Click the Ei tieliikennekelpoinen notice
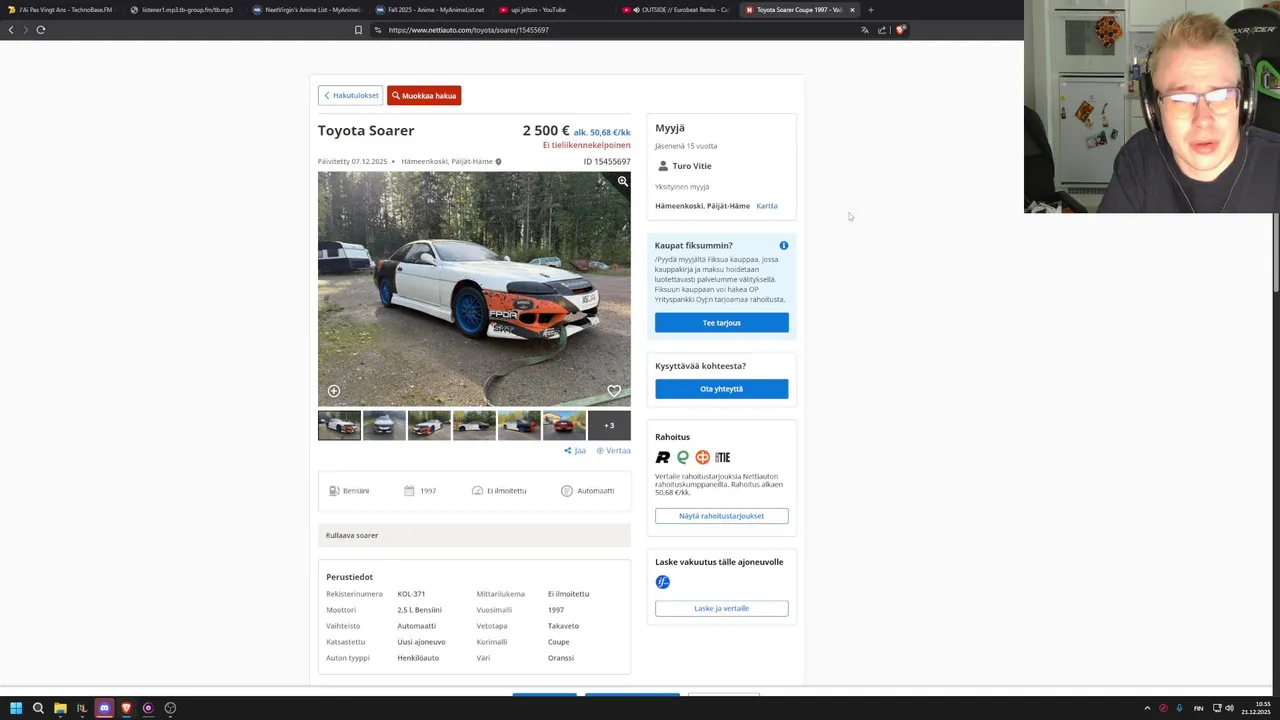1280x720 pixels. [586, 145]
